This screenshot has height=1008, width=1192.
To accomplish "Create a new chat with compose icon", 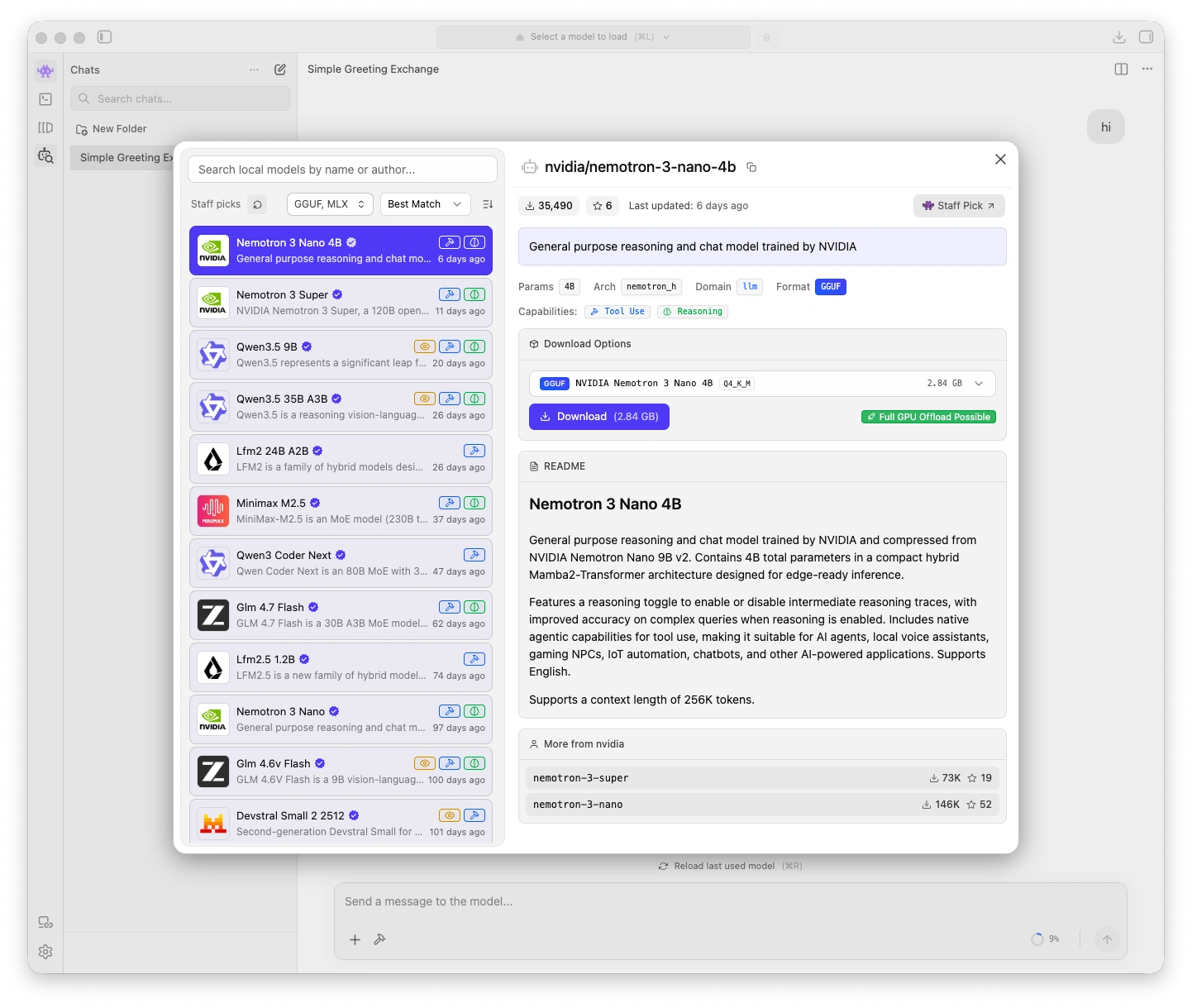I will pyautogui.click(x=280, y=69).
